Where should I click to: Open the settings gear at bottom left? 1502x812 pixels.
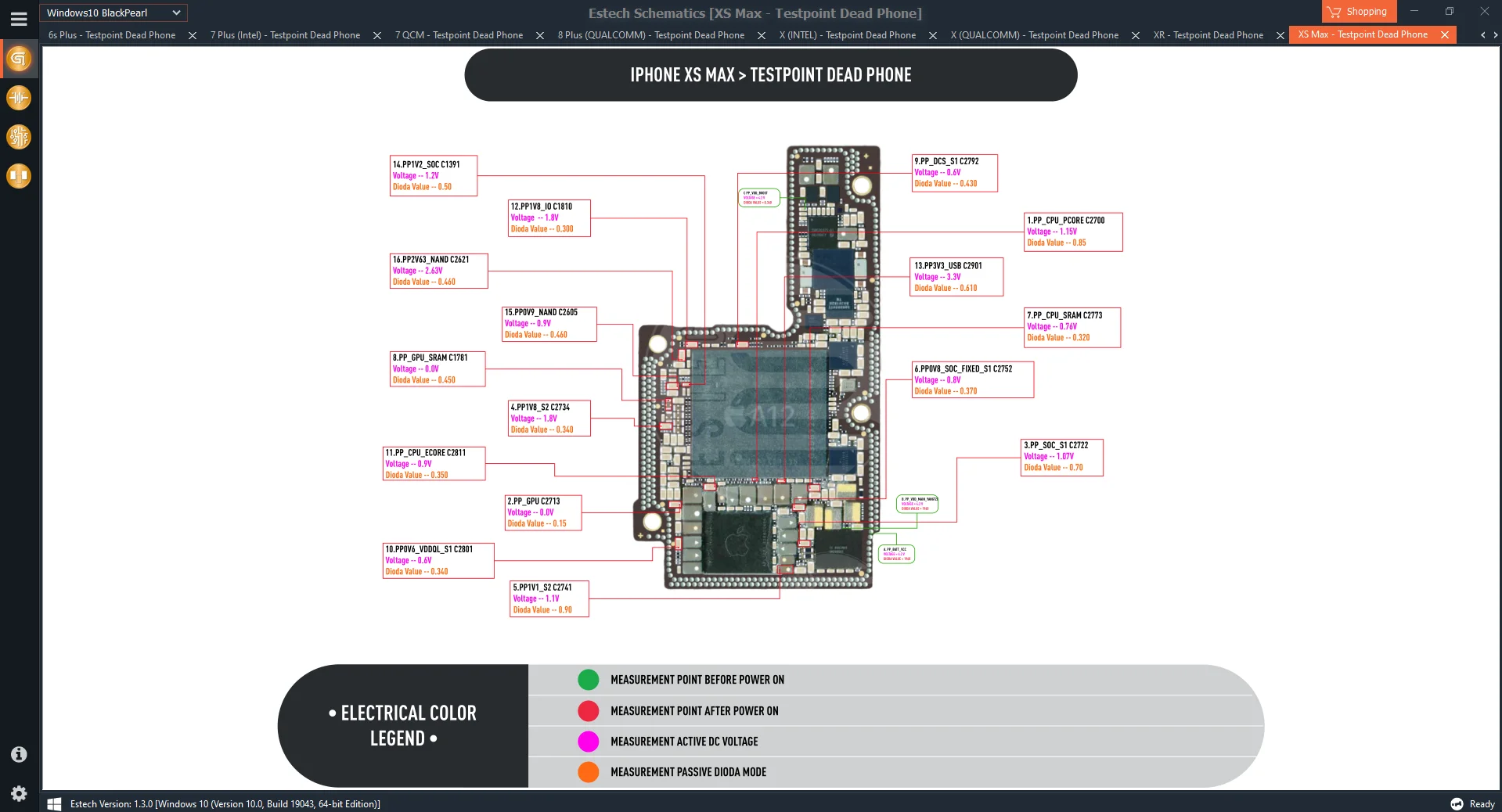pyautogui.click(x=17, y=793)
